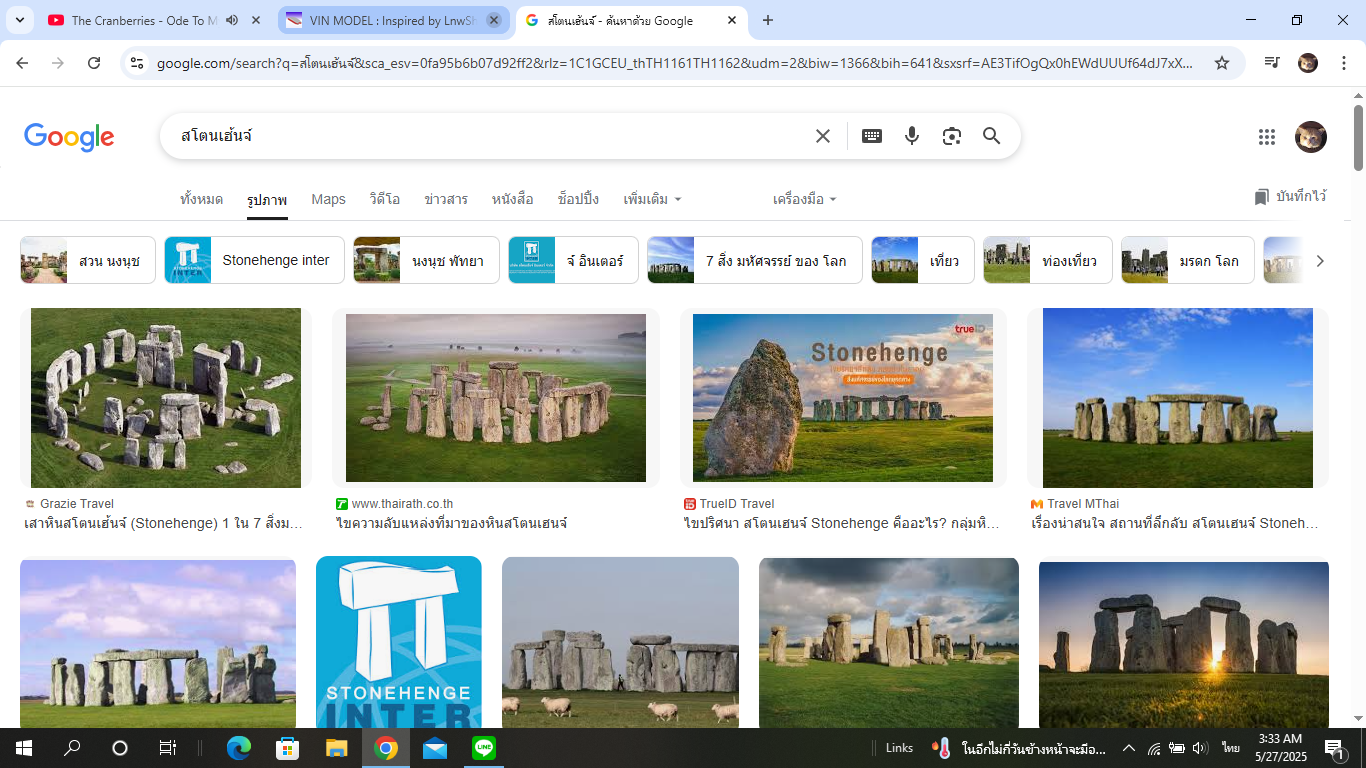Open Google Lens image search
This screenshot has height=768, width=1366.
pyautogui.click(x=951, y=136)
